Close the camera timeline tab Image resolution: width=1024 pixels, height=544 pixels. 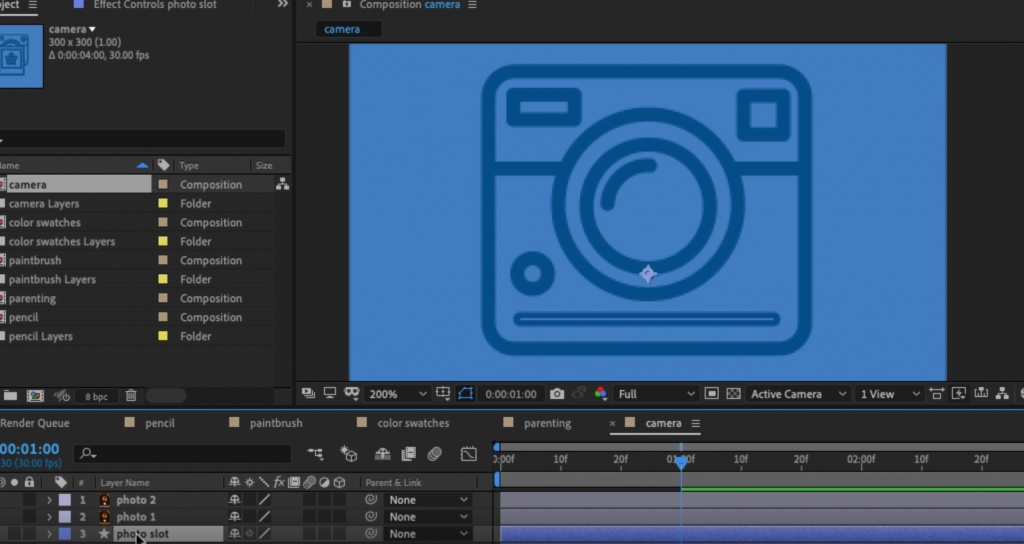click(612, 423)
